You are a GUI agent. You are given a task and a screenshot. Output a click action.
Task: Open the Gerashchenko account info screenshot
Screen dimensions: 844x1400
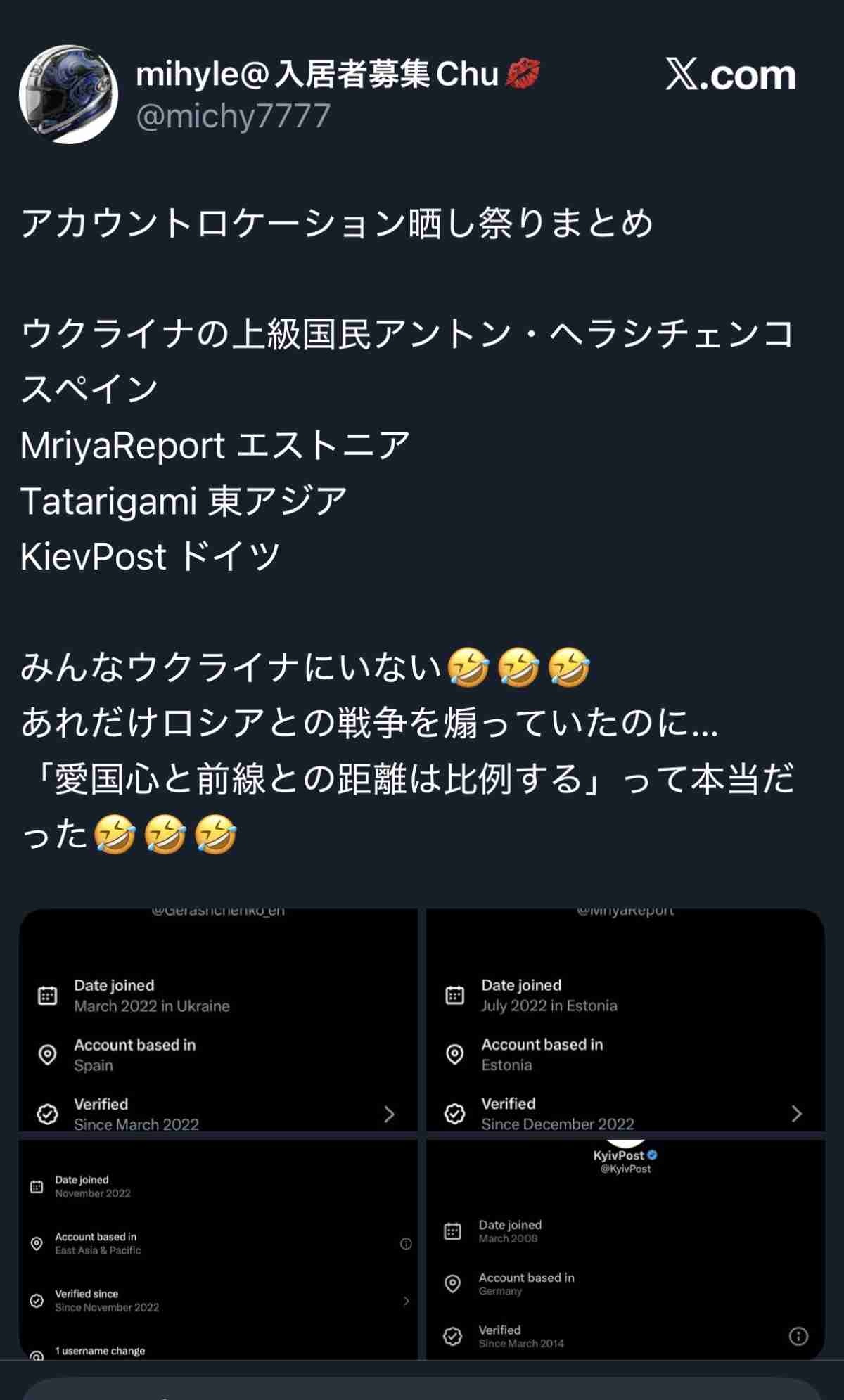pos(218,1020)
